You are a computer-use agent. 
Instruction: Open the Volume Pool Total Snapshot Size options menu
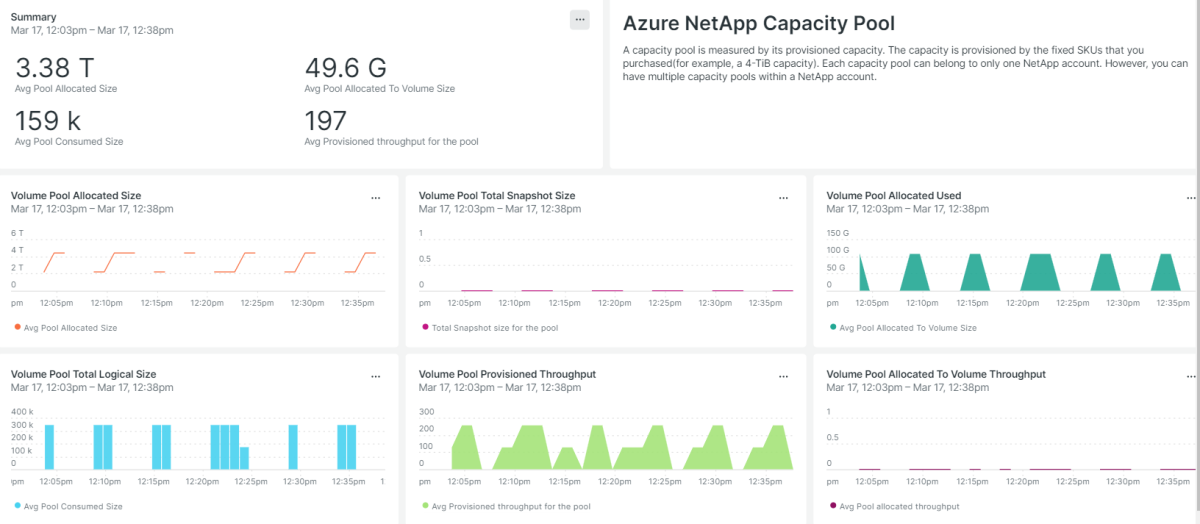(x=784, y=198)
